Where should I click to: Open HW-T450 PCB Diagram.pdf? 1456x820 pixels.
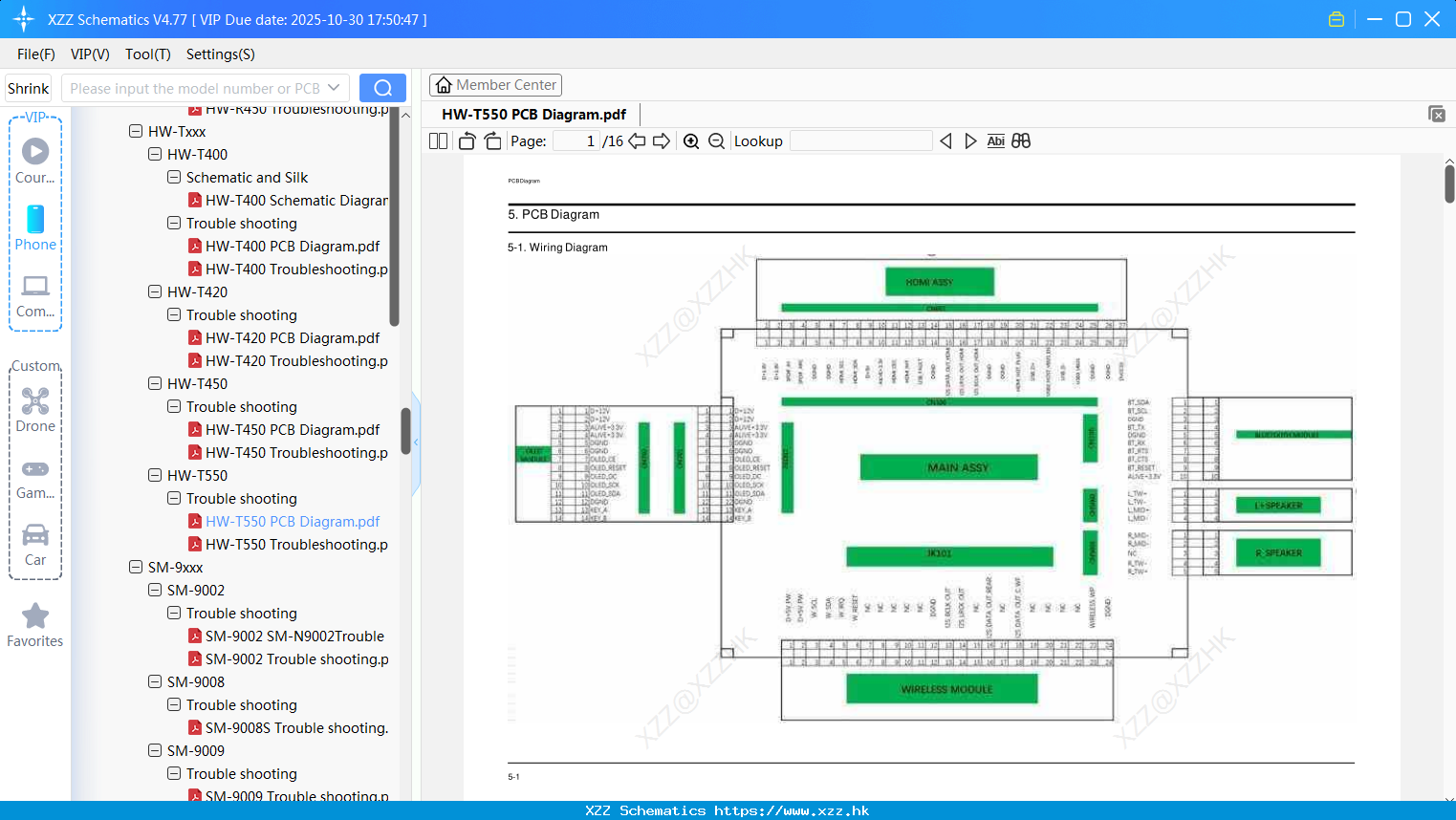[x=284, y=429]
